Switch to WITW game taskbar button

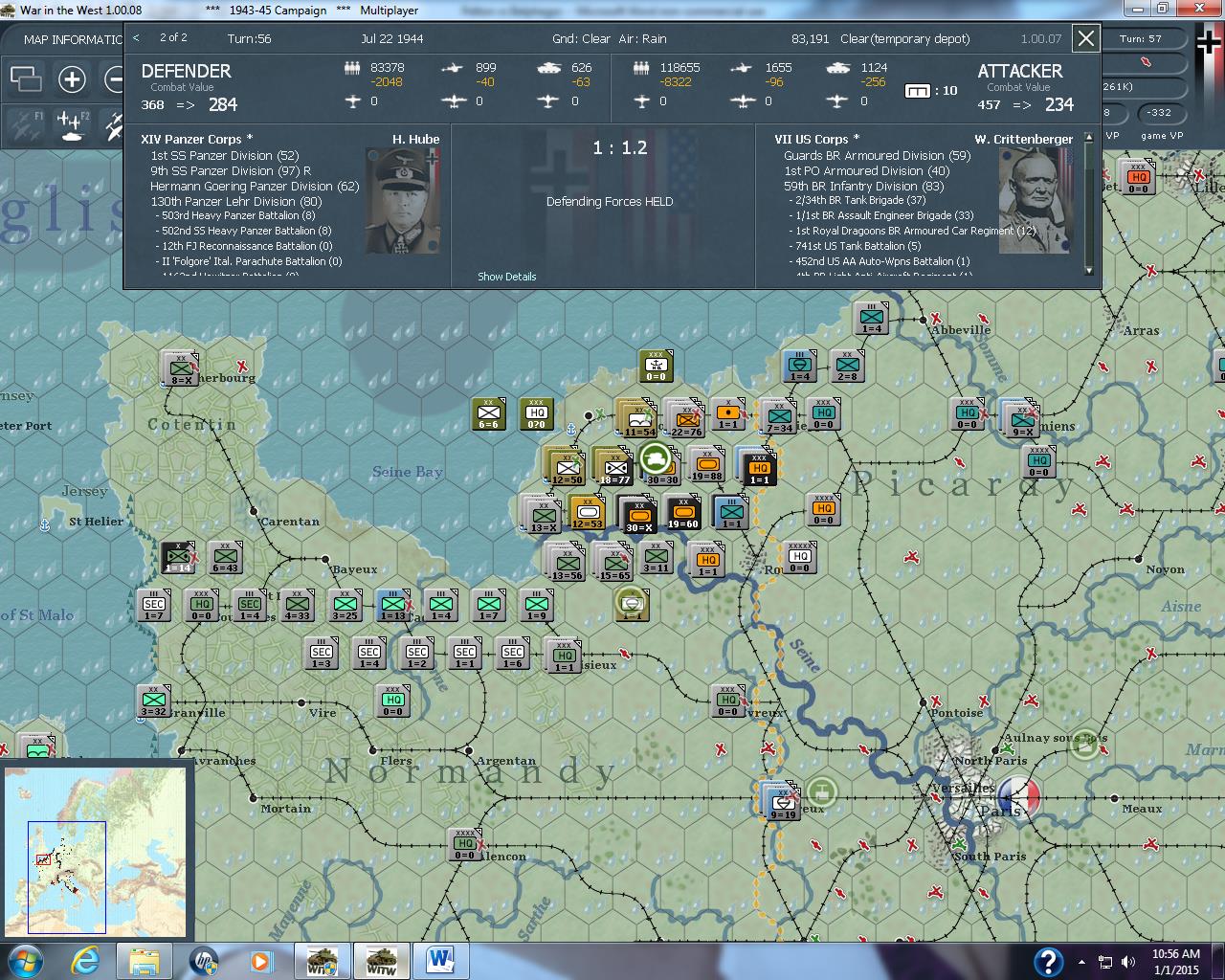pos(382,961)
